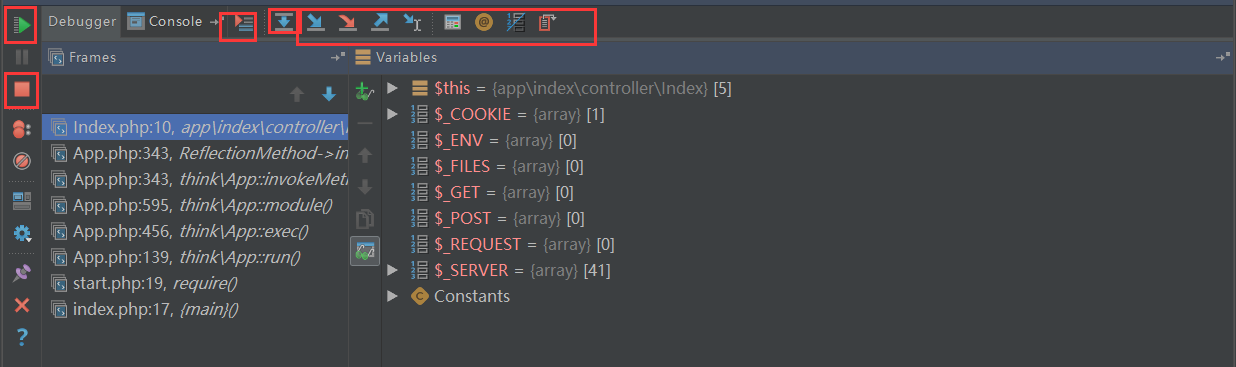
Task: Hide the Frames panel
Action: (x=337, y=58)
